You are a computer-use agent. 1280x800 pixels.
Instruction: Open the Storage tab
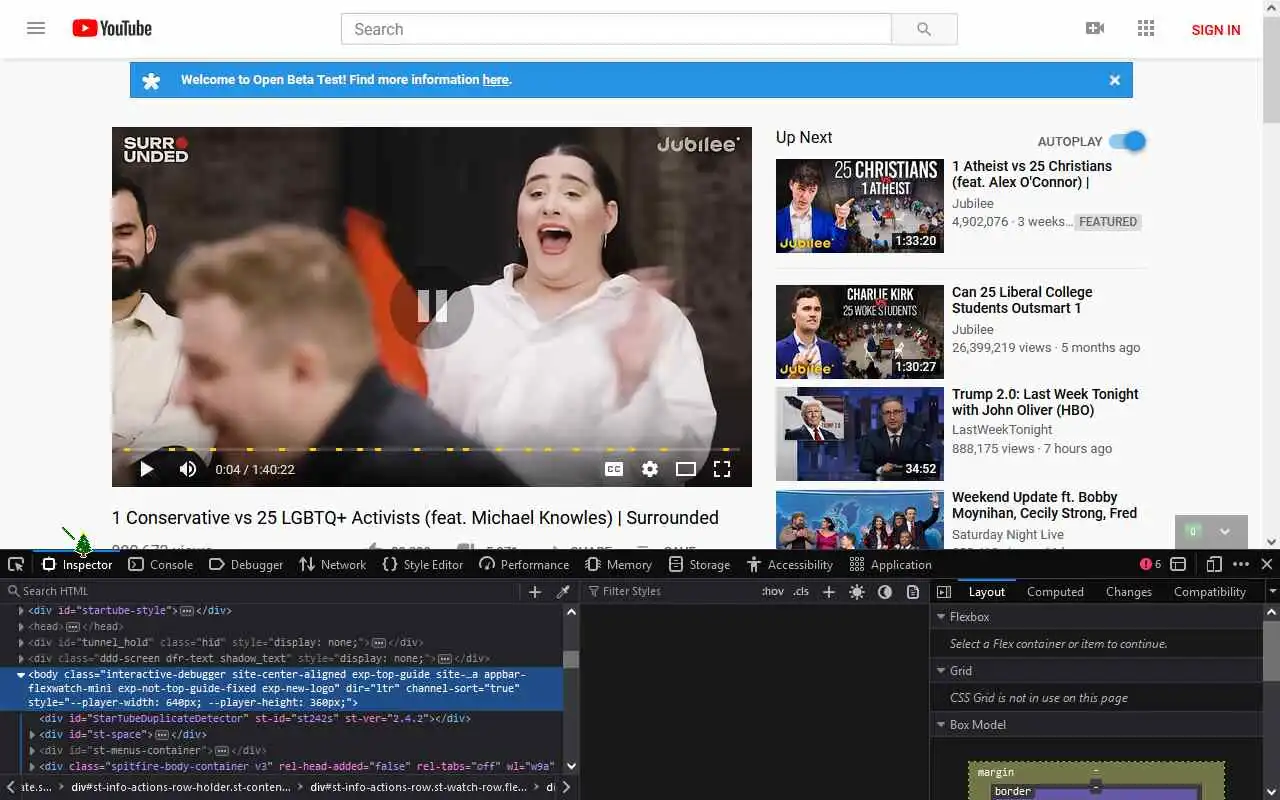[x=700, y=564]
